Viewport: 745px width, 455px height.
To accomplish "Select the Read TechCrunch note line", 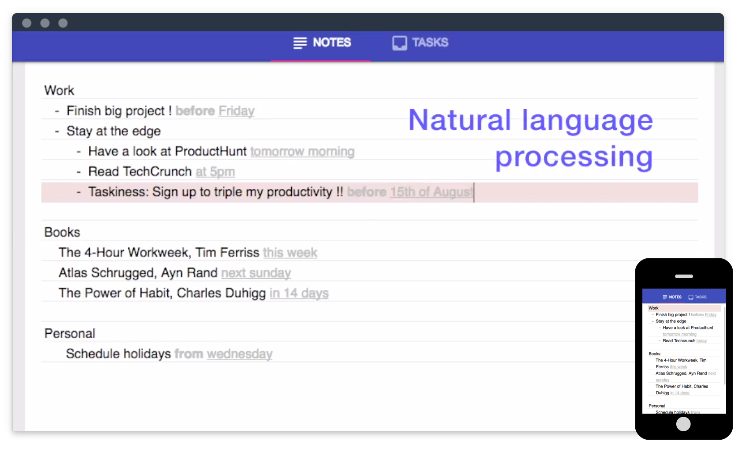I will (140, 171).
